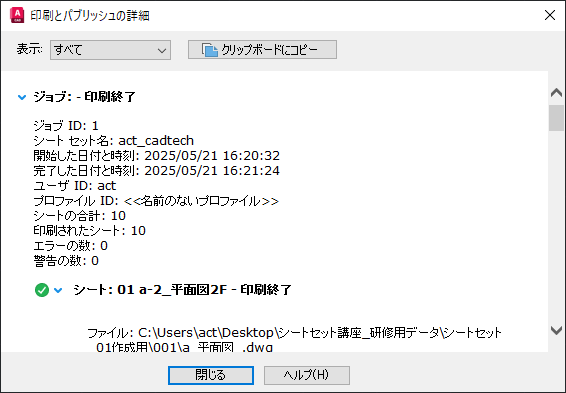This screenshot has width=566, height=393.
Task: Click the プロファイル ID line
Action: point(156,201)
